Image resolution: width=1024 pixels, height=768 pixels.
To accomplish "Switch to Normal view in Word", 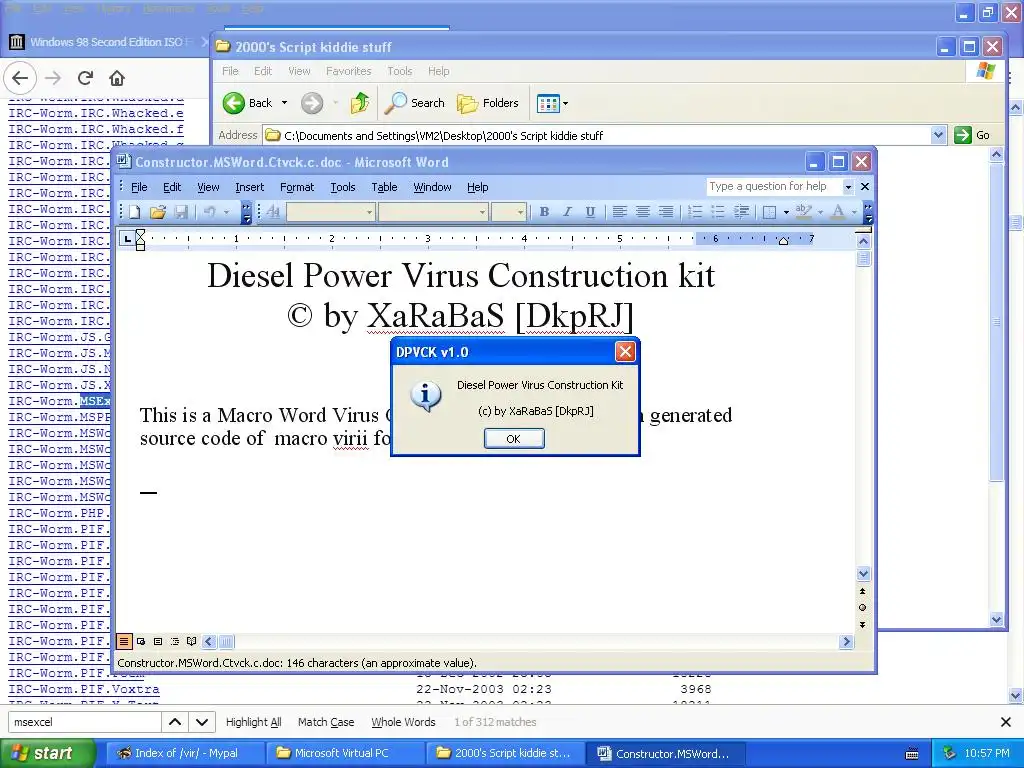I will pos(123,641).
